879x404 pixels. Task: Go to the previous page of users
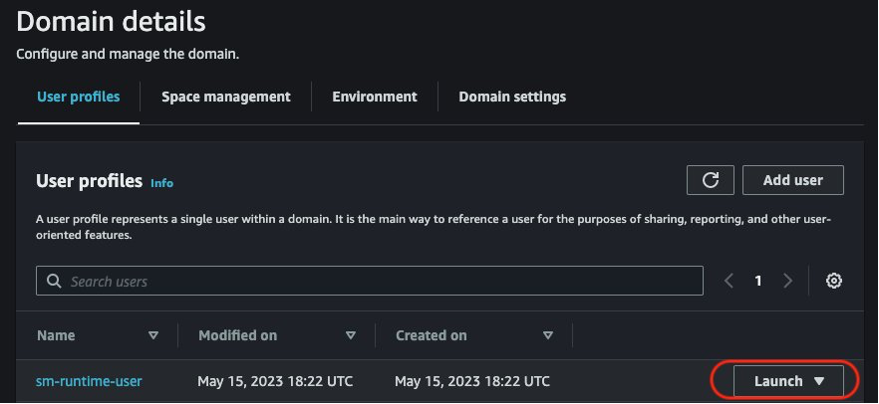click(x=729, y=281)
